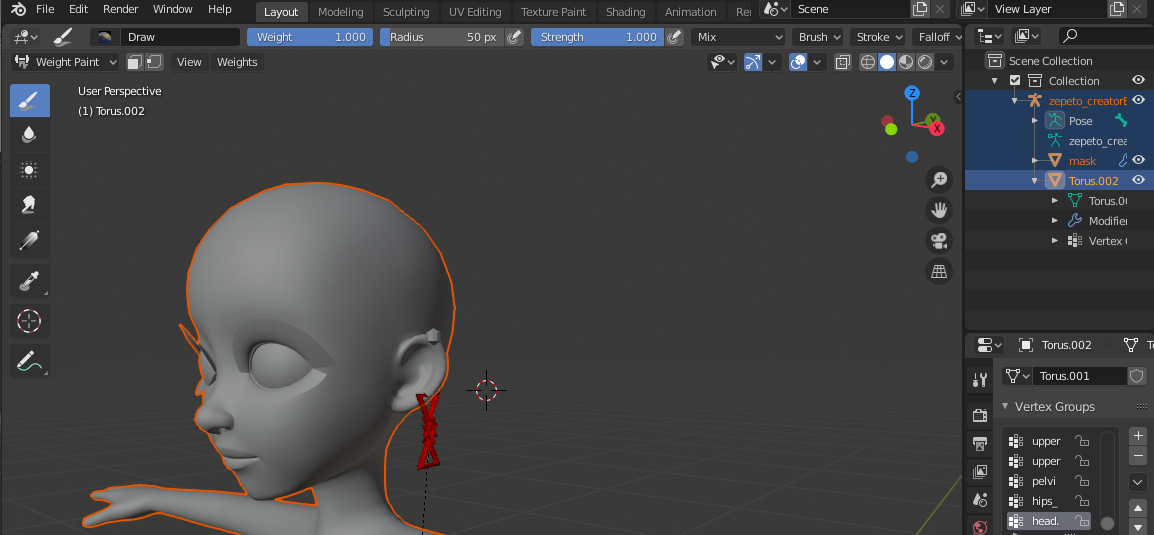
Task: Click the zoom magnifier viewport gizmo
Action: coord(939,179)
